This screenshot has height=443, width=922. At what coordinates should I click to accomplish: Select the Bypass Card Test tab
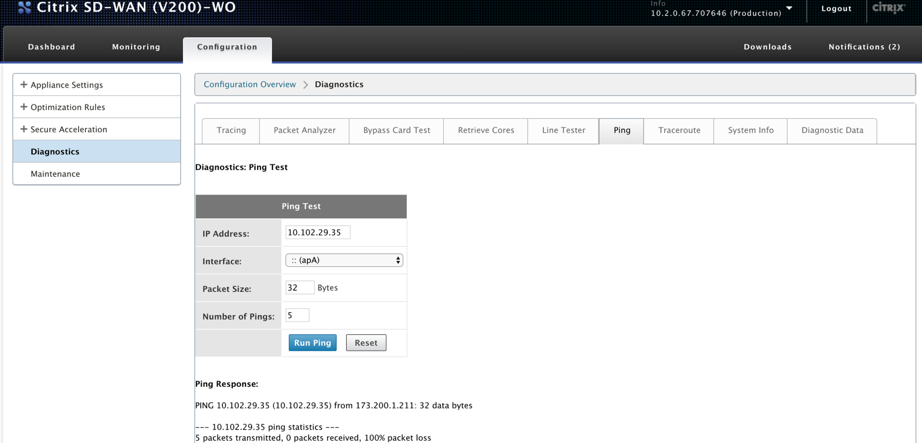pyautogui.click(x=396, y=131)
